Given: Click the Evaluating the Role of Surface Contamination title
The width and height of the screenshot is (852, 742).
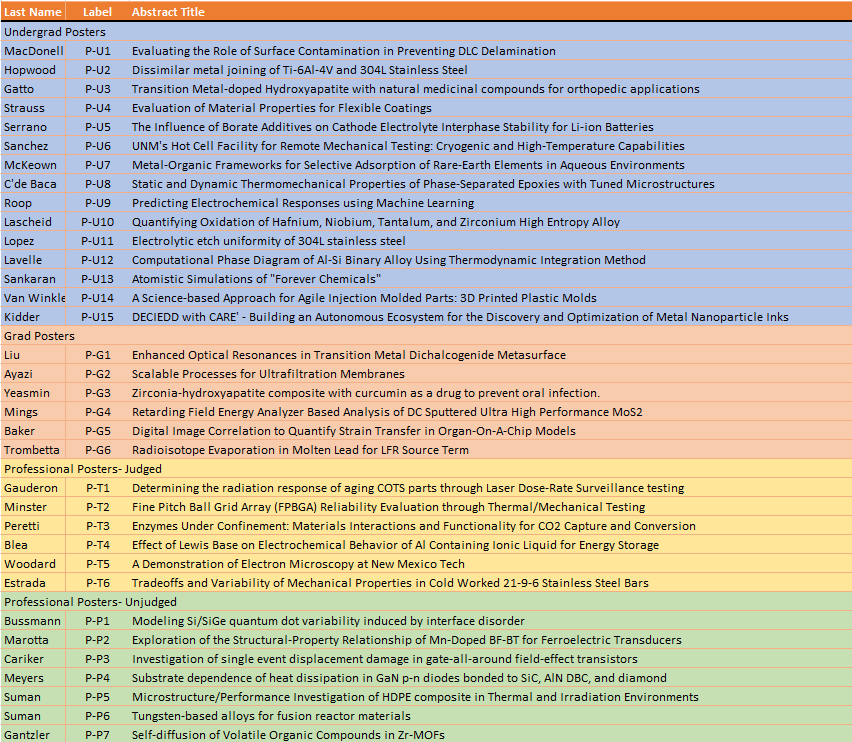Looking at the screenshot, I should (343, 51).
